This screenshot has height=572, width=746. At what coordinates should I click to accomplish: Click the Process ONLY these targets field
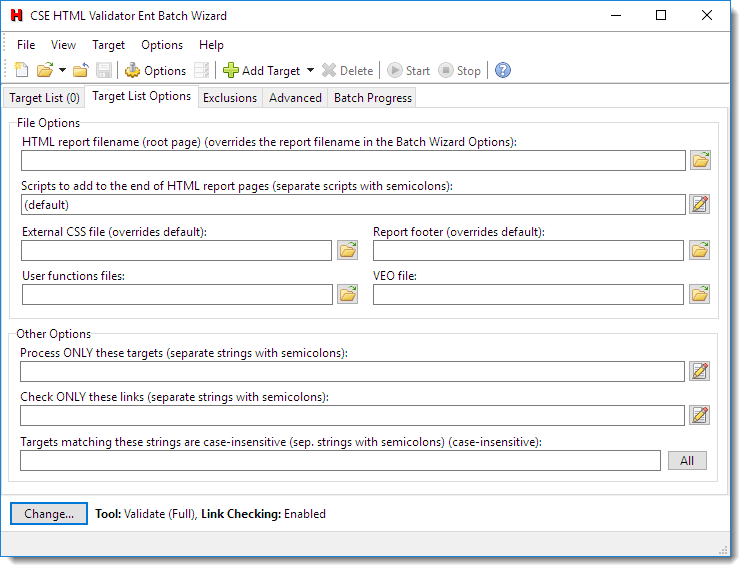pos(352,372)
